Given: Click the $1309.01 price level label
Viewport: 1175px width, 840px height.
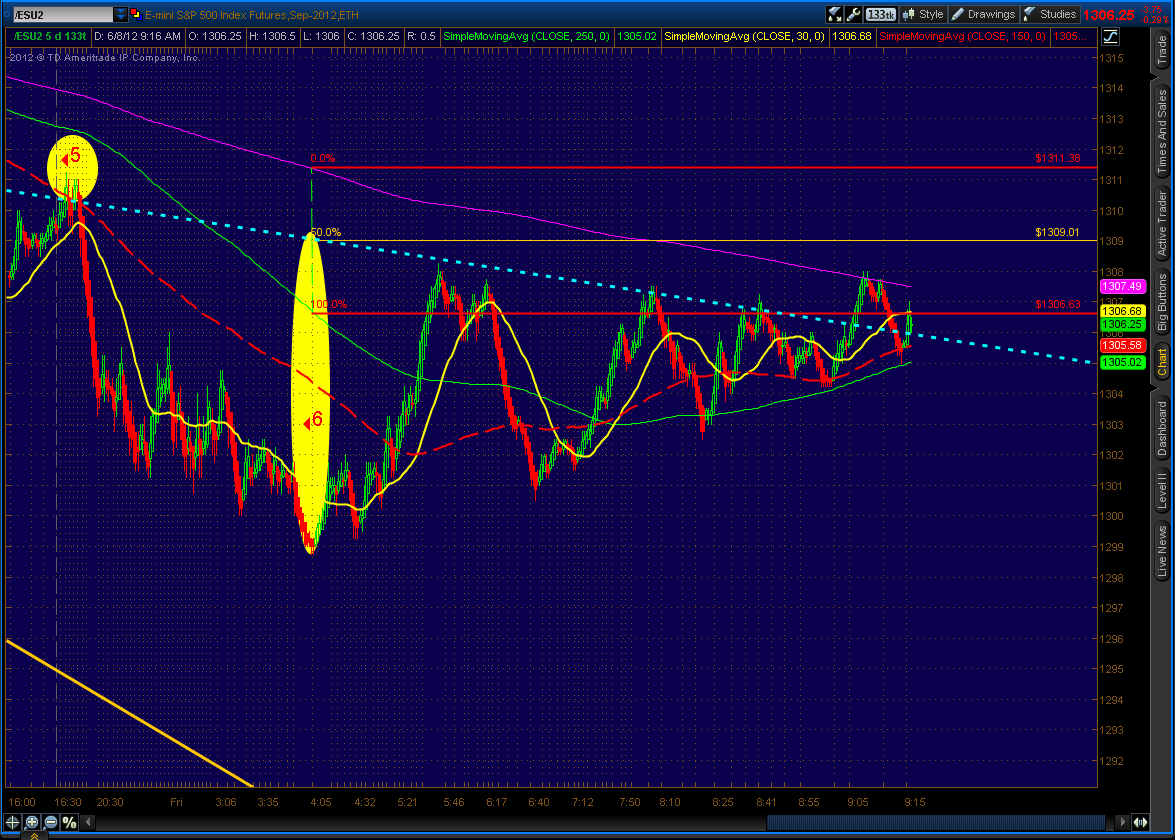Looking at the screenshot, I should [x=1057, y=232].
